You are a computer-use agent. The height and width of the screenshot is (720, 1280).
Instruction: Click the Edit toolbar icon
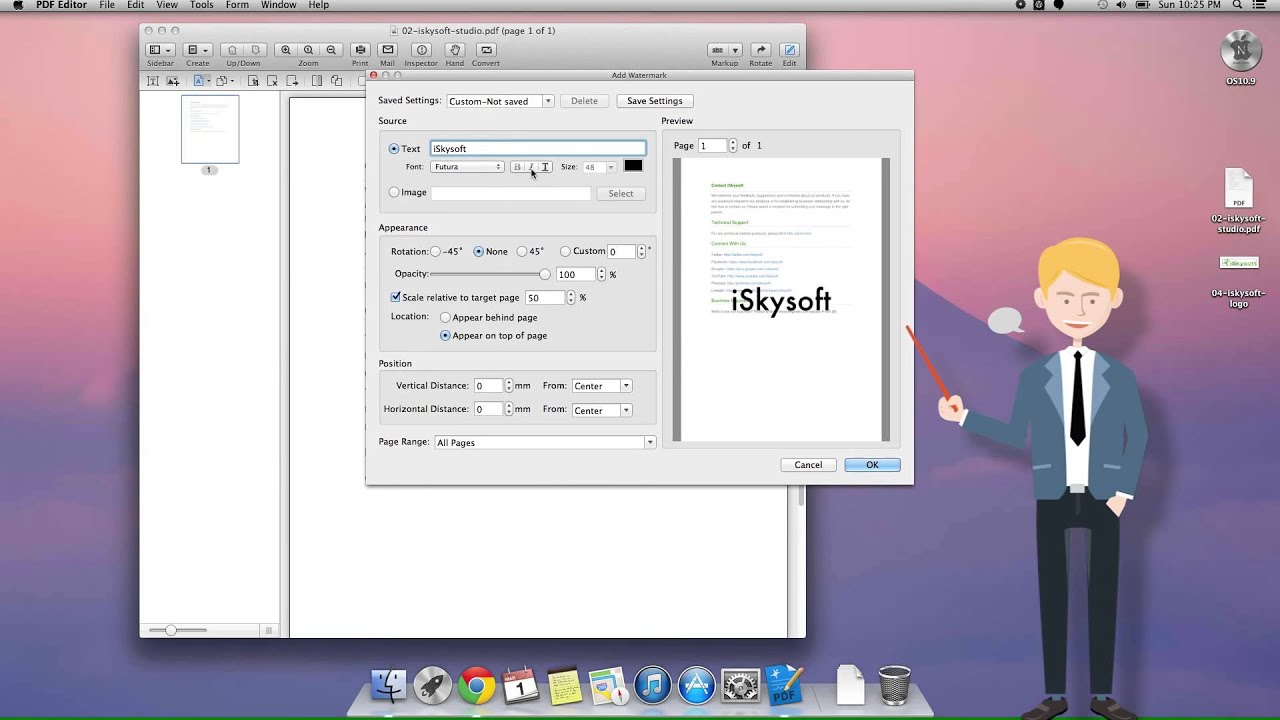[790, 50]
